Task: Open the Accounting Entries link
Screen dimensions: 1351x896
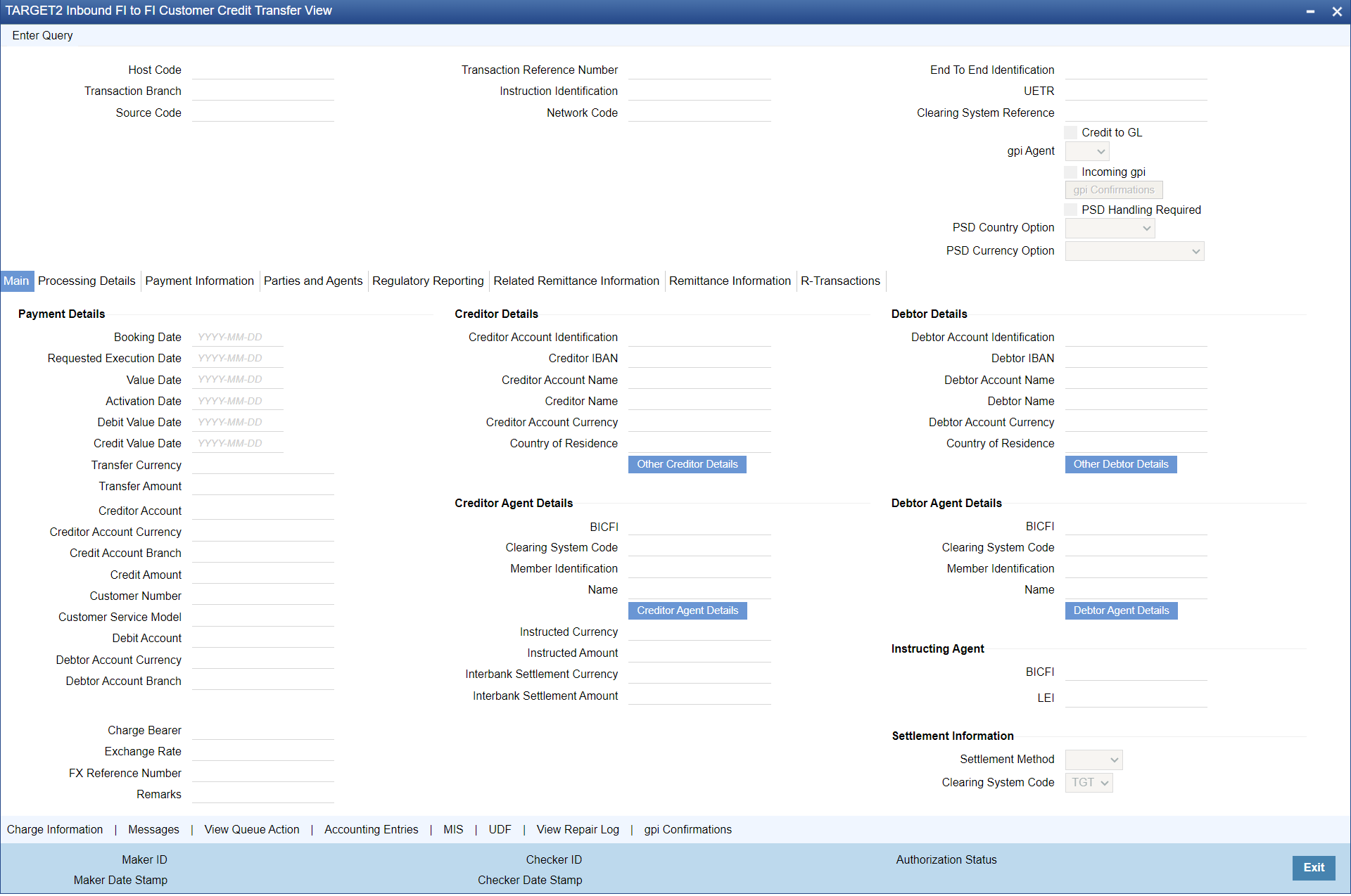Action: click(x=371, y=829)
